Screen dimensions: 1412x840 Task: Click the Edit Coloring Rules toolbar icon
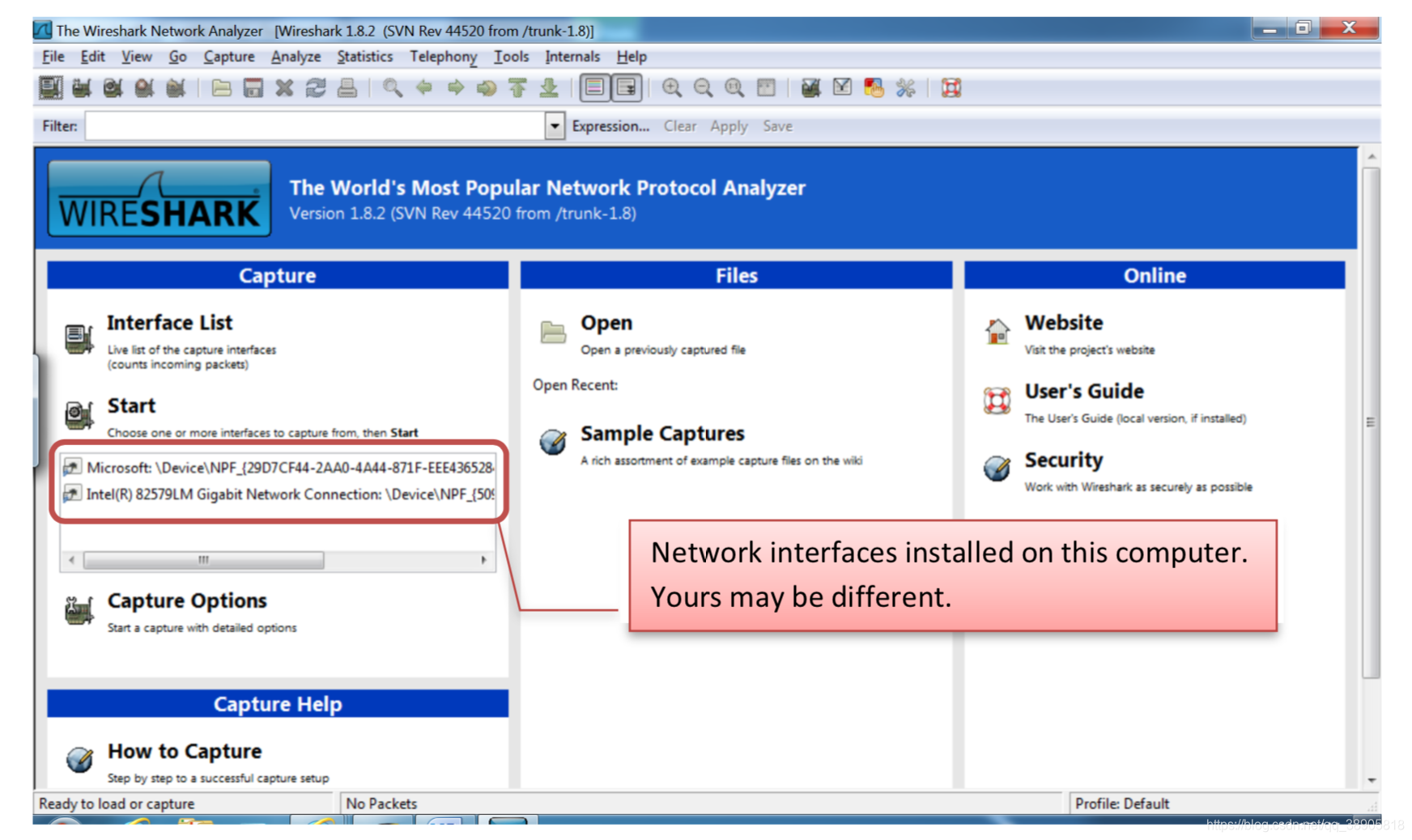point(874,87)
